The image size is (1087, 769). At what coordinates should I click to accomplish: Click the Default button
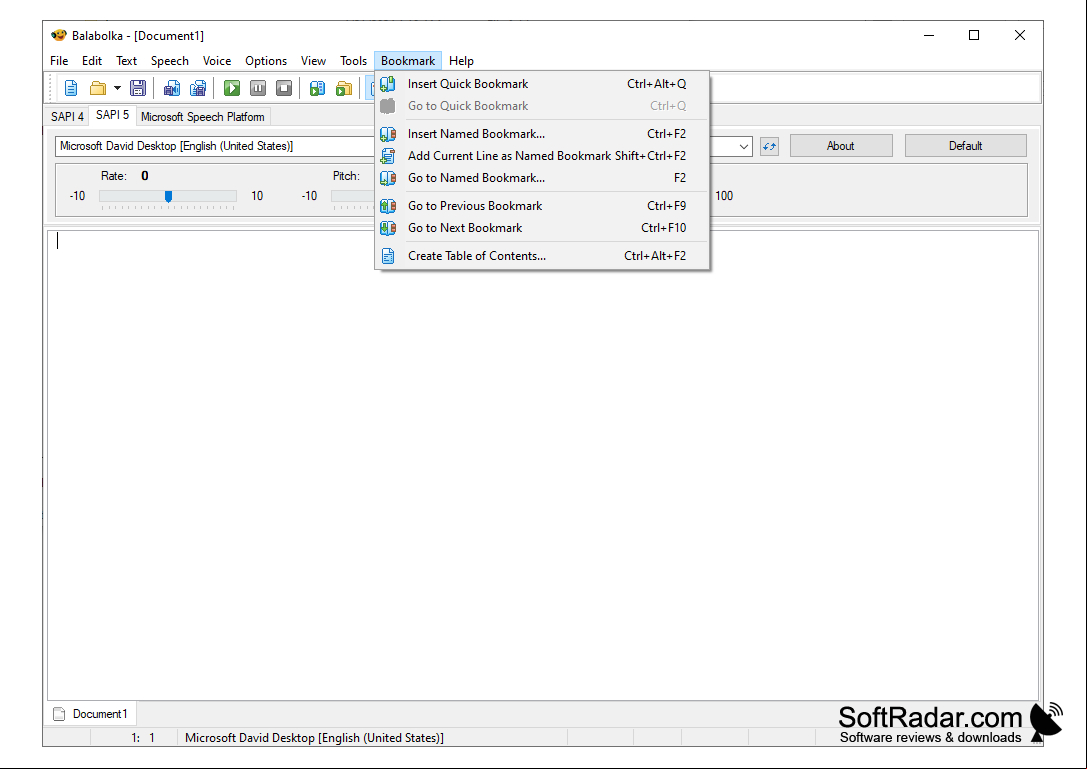966,146
